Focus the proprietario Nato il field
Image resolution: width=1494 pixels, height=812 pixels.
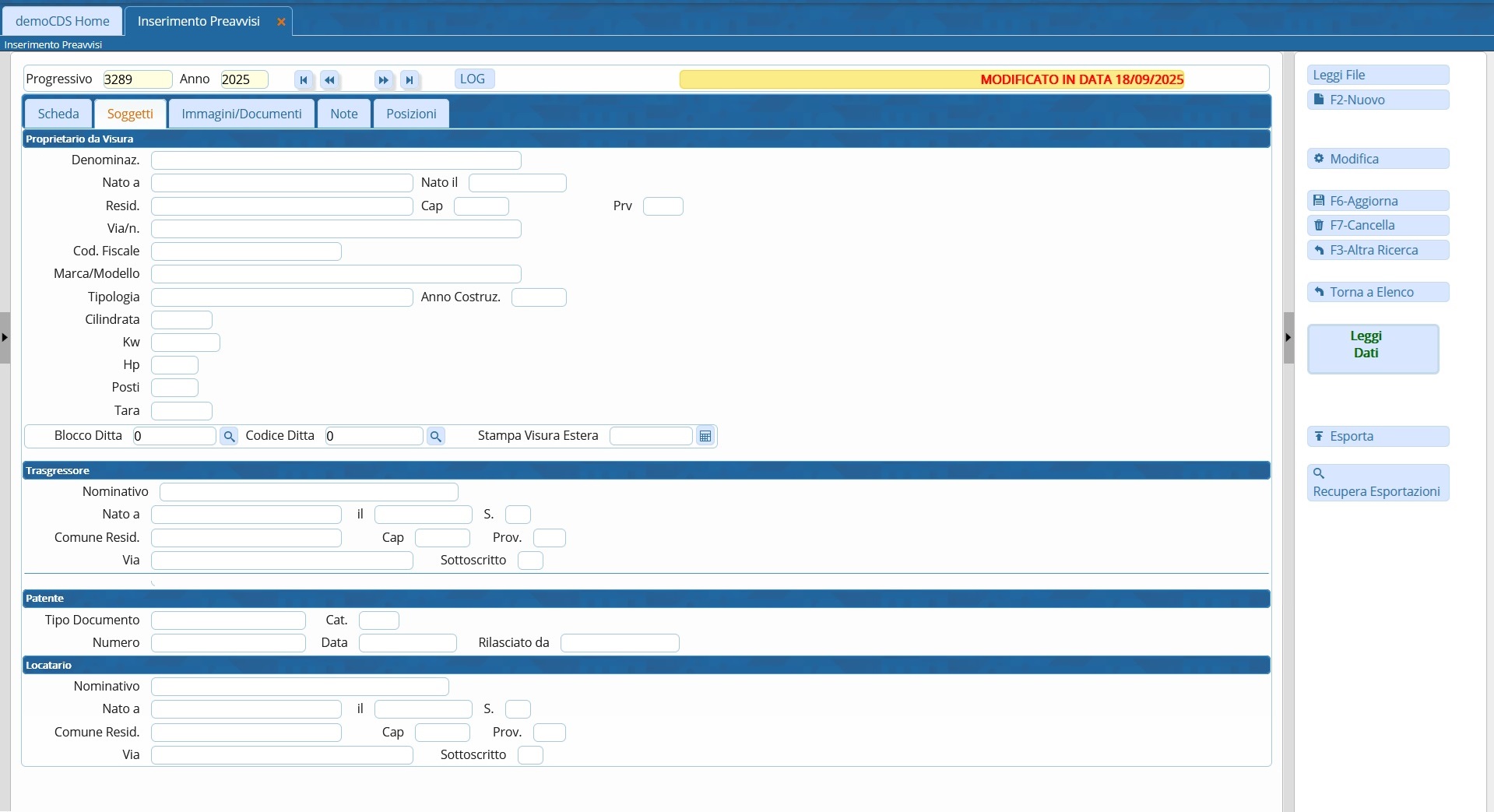click(x=518, y=183)
